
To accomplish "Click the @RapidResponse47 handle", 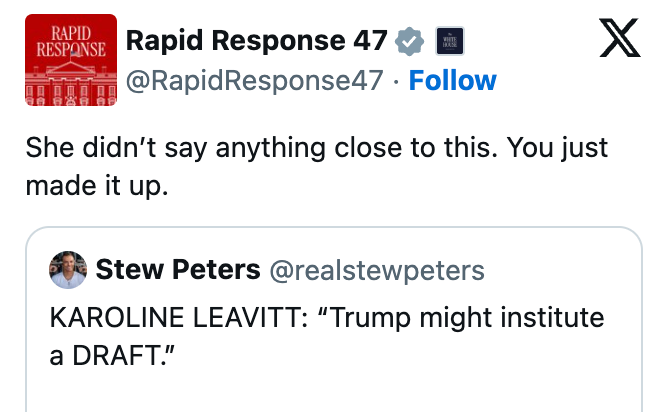I will 254,80.
